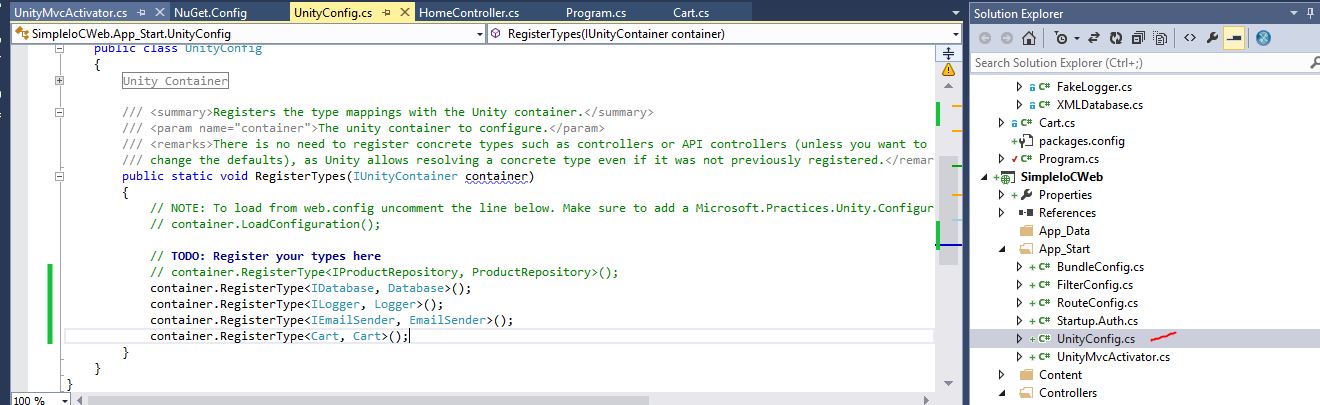1320x405 pixels.
Task: Click the Home icon in Solution Explorer
Action: (x=1028, y=39)
